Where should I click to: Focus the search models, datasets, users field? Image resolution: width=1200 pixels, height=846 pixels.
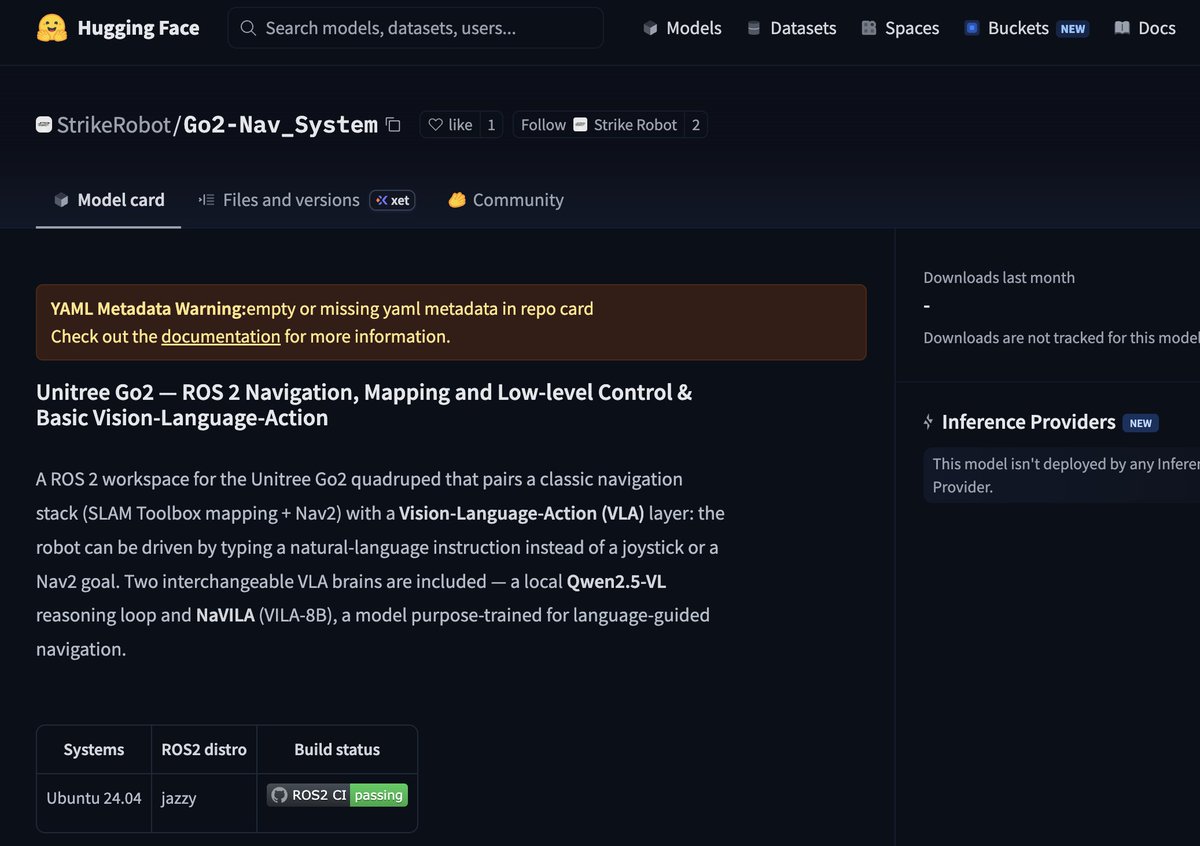(x=416, y=28)
